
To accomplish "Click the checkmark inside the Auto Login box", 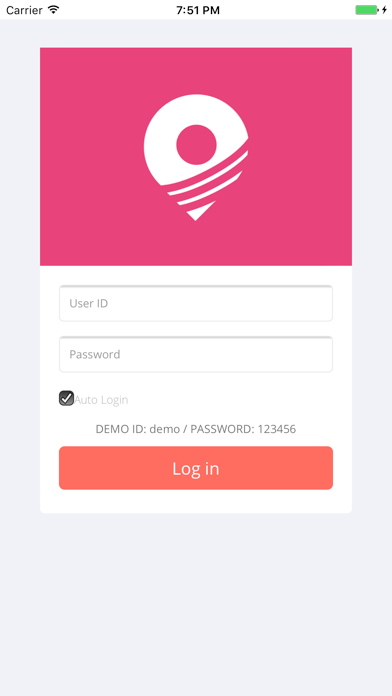I will click(67, 398).
